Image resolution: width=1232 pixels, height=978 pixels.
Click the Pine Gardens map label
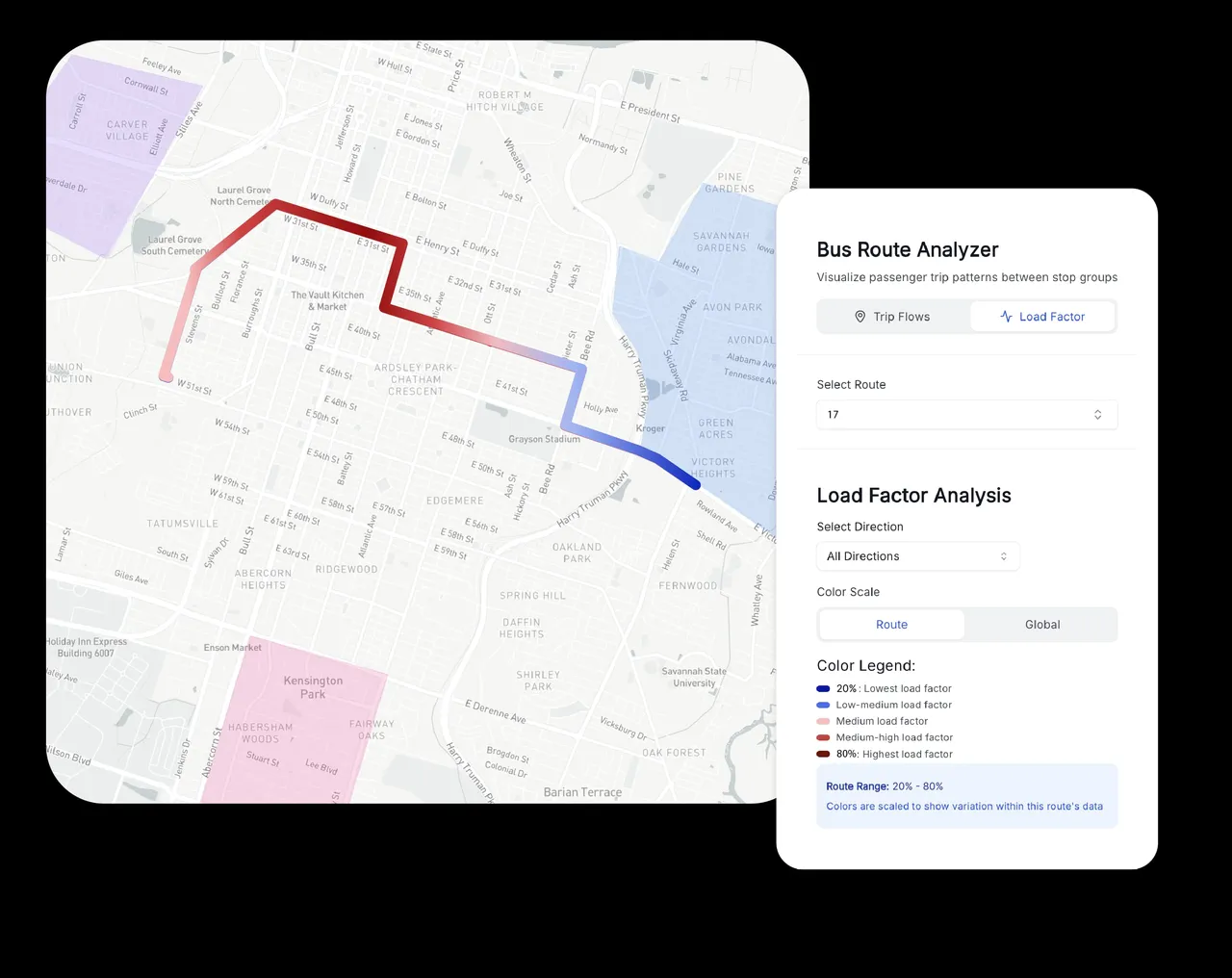(730, 183)
